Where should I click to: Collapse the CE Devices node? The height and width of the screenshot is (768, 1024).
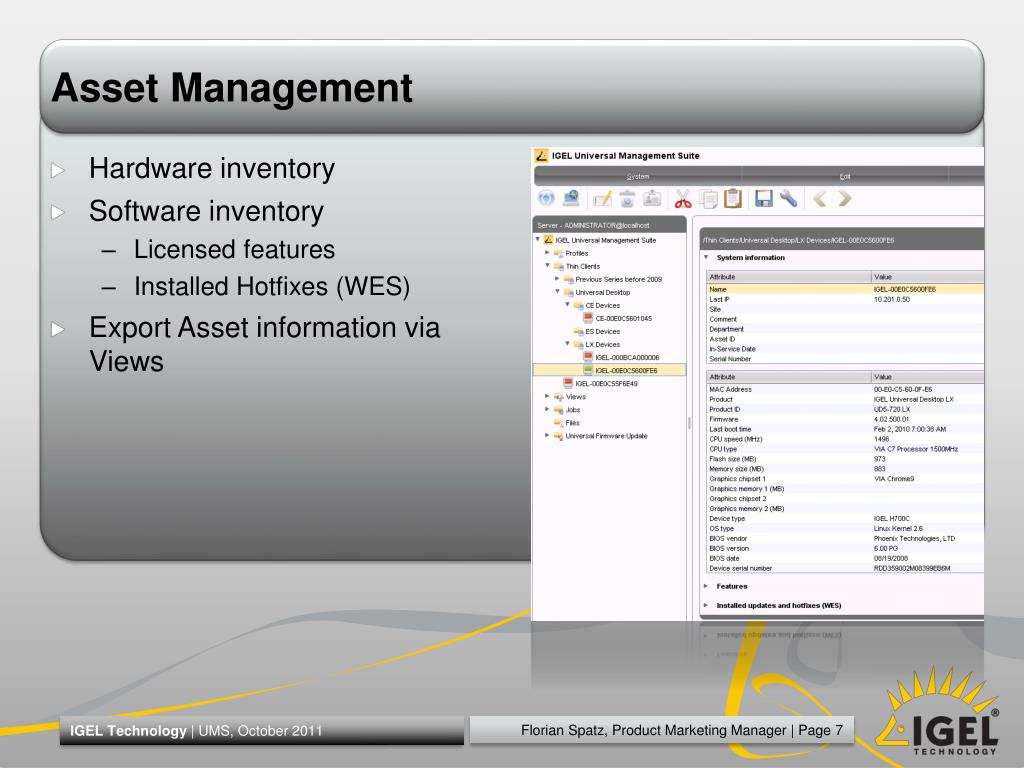tap(567, 305)
